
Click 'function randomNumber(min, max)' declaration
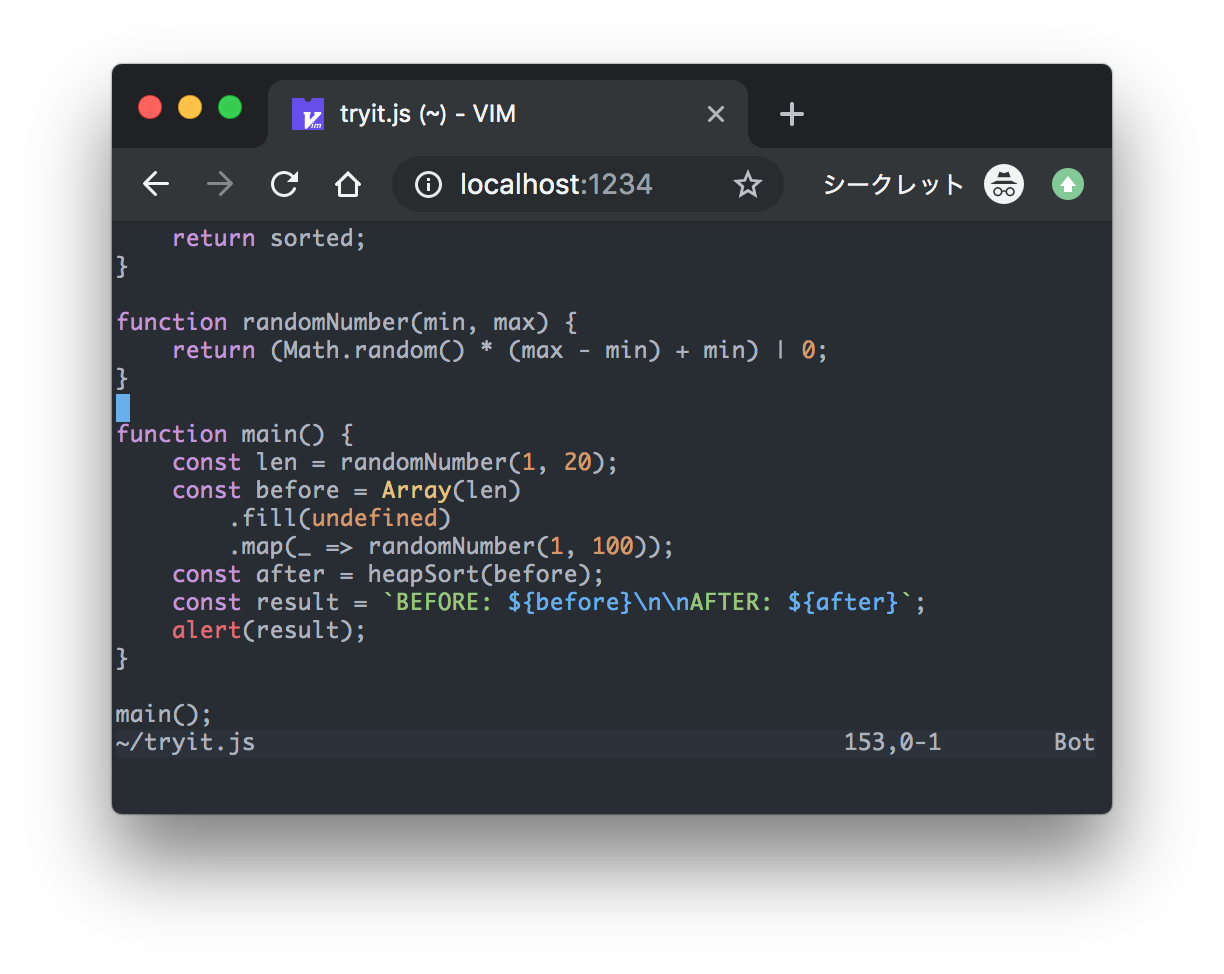pyautogui.click(x=333, y=322)
